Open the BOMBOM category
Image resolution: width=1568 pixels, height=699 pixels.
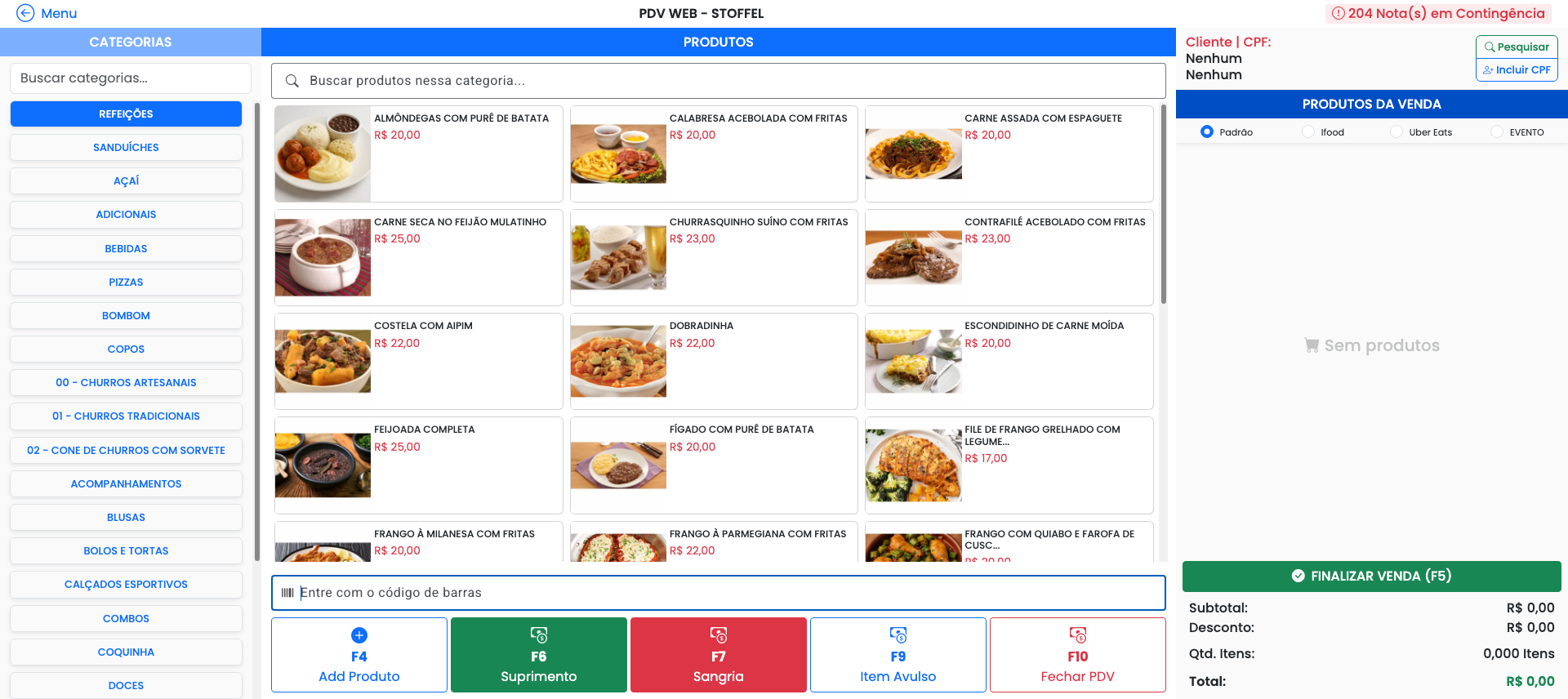[x=126, y=316]
